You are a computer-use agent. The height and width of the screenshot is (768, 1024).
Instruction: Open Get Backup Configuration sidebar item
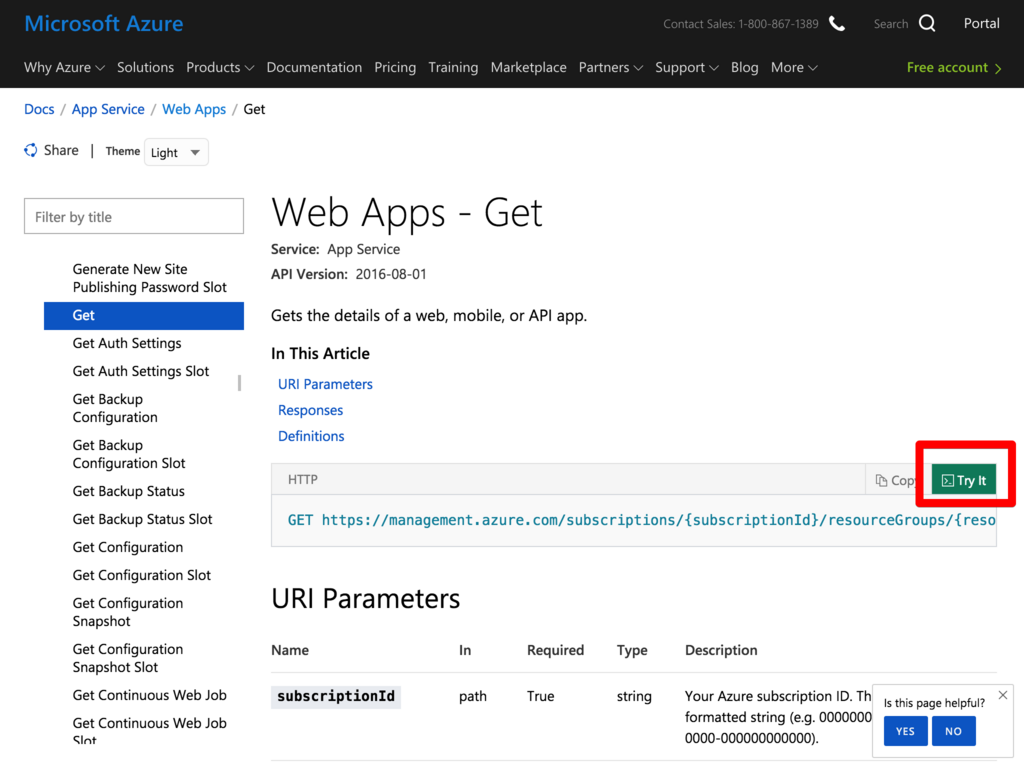point(115,408)
